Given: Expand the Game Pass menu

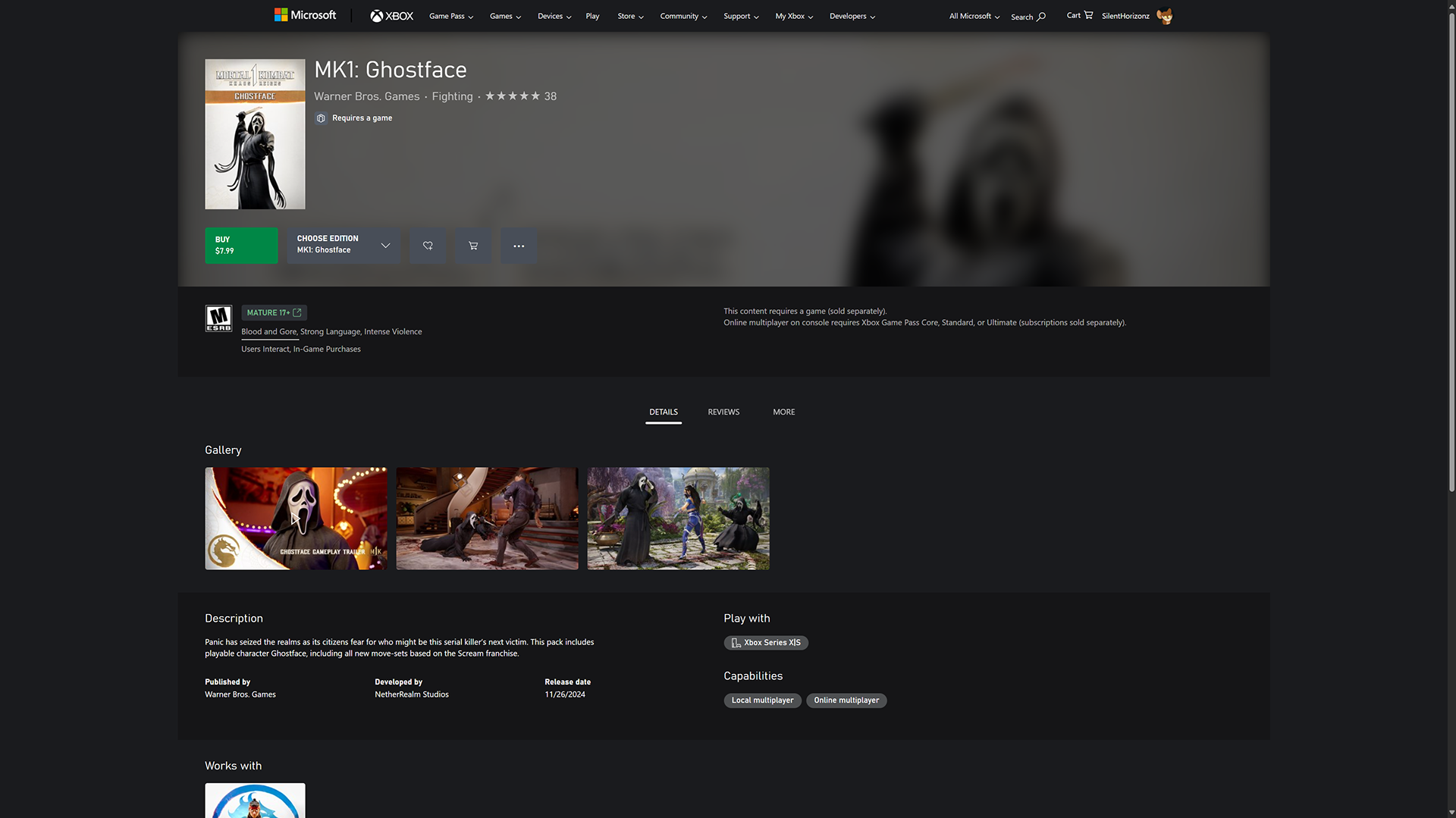Looking at the screenshot, I should 451,16.
